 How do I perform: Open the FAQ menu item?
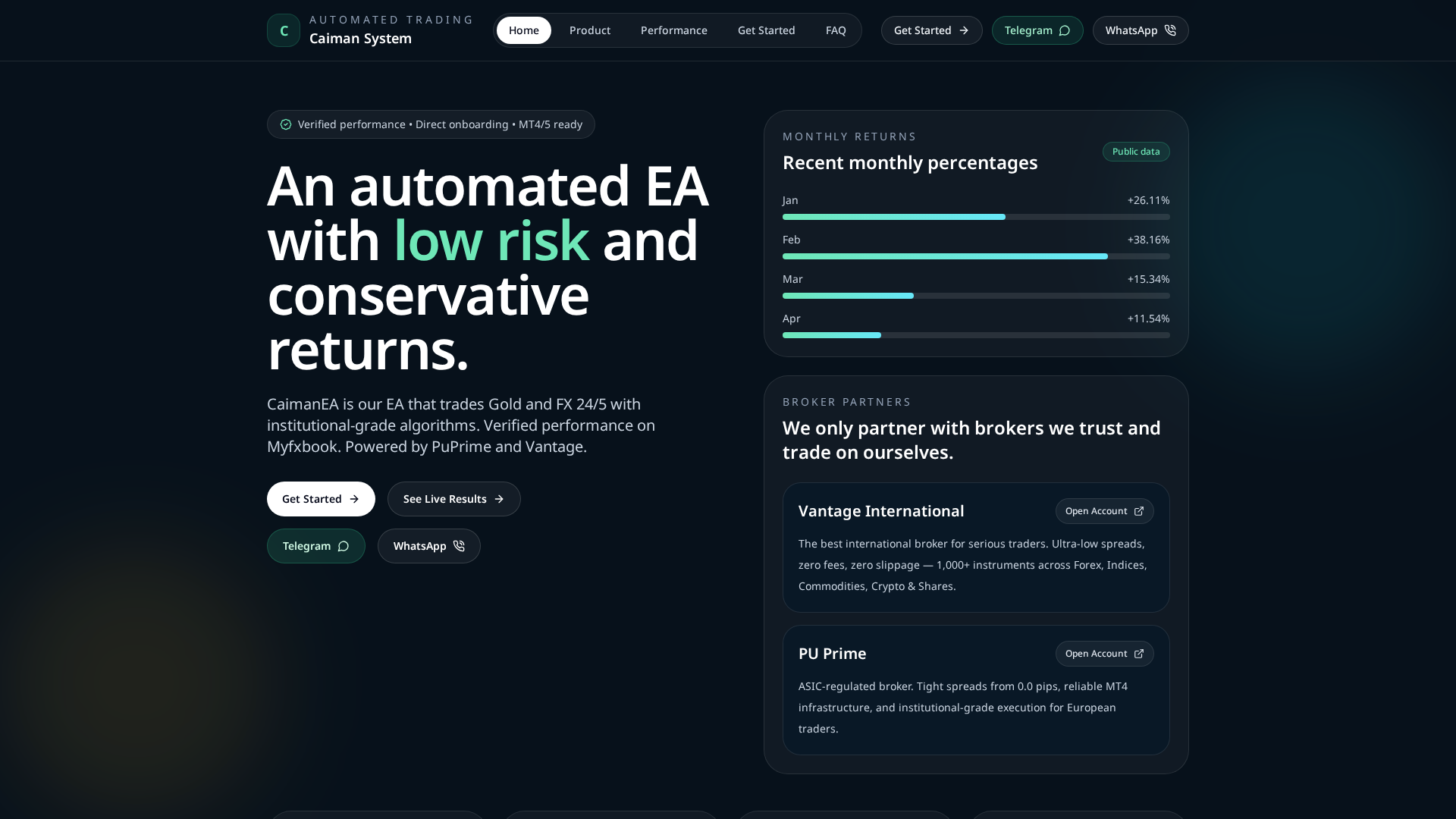835,30
